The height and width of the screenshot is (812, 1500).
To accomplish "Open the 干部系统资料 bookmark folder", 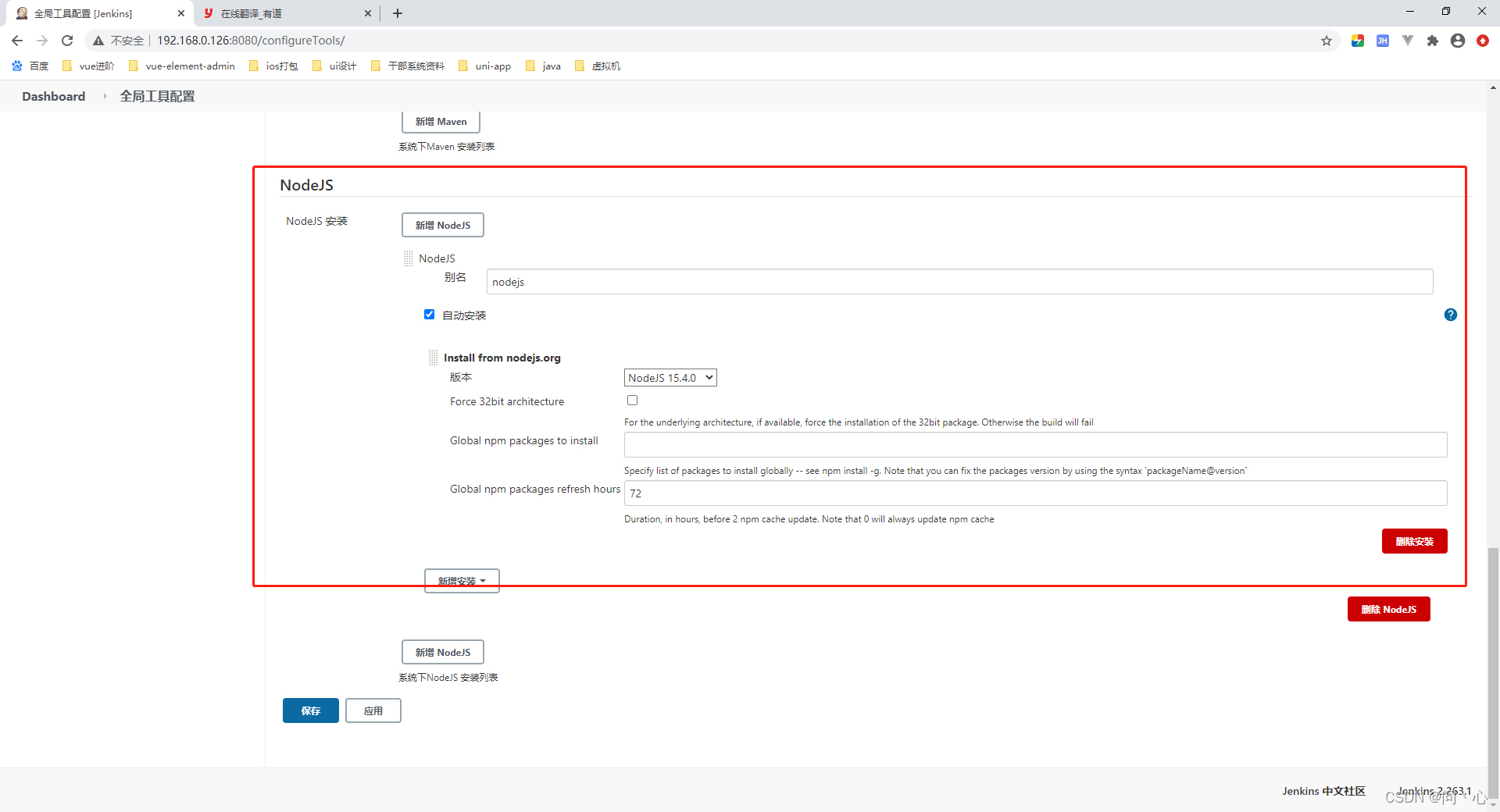I will [x=408, y=66].
